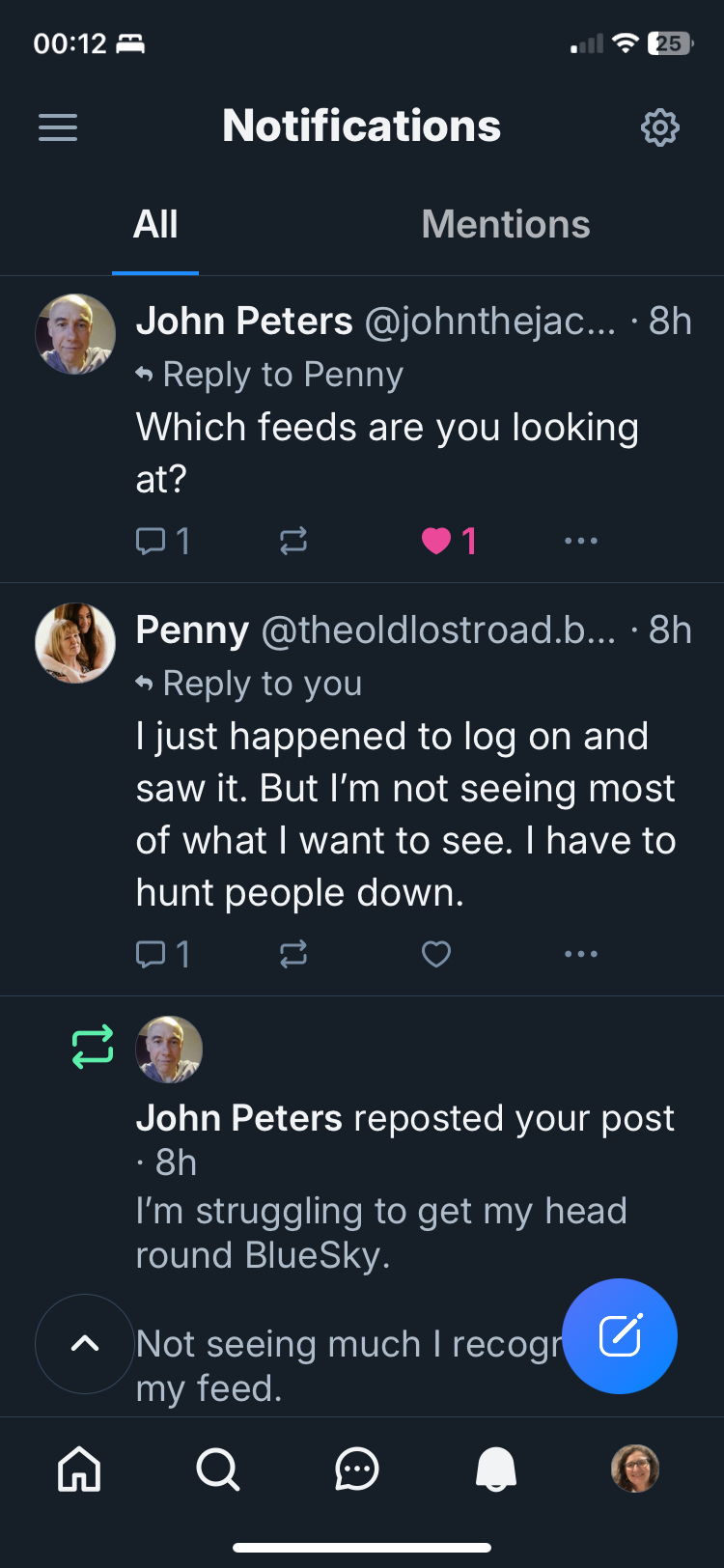This screenshot has width=724, height=1568.
Task: Go to the Home feed
Action: click(x=79, y=1470)
